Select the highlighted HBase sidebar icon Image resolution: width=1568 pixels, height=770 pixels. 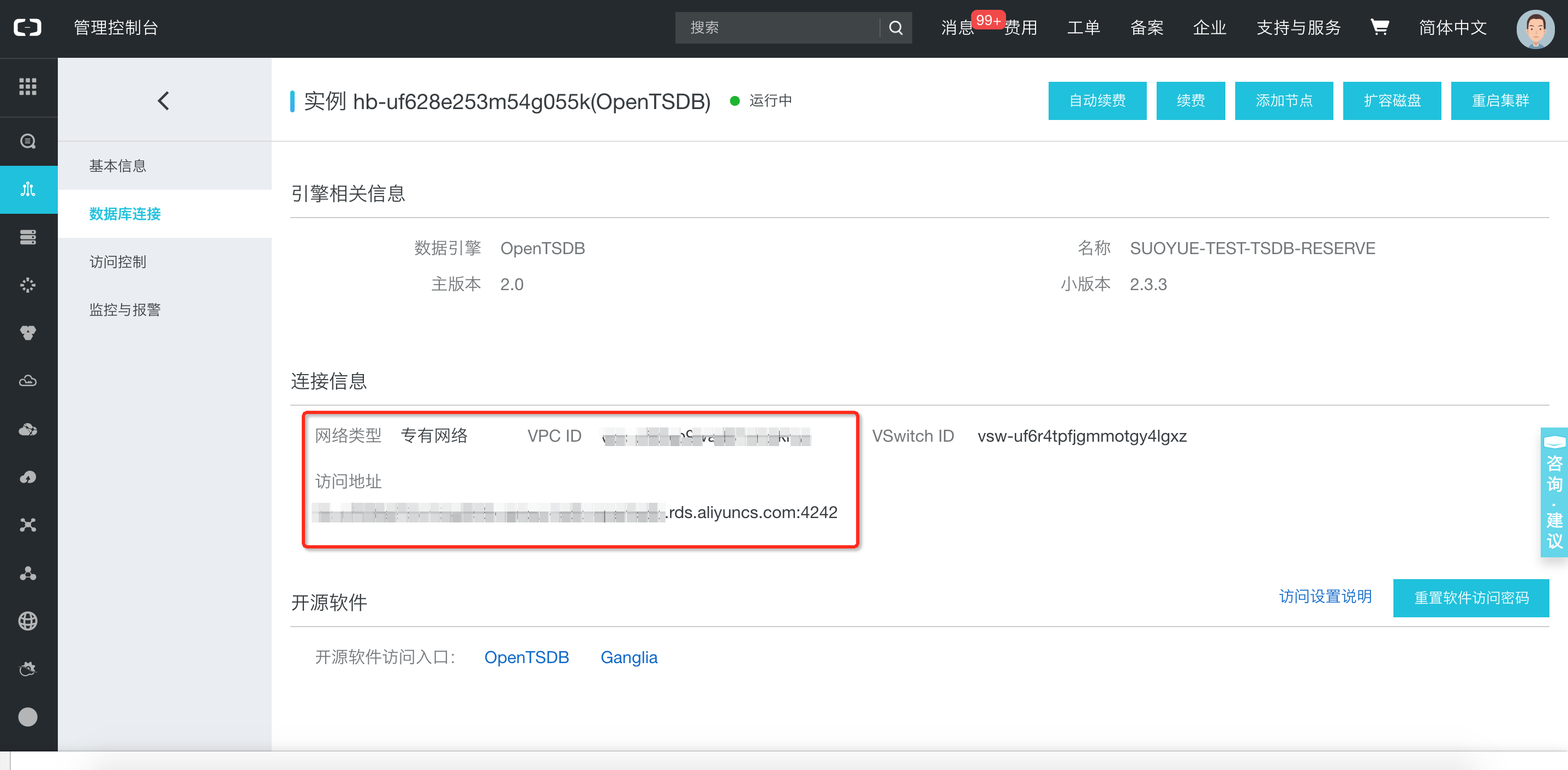tap(28, 189)
